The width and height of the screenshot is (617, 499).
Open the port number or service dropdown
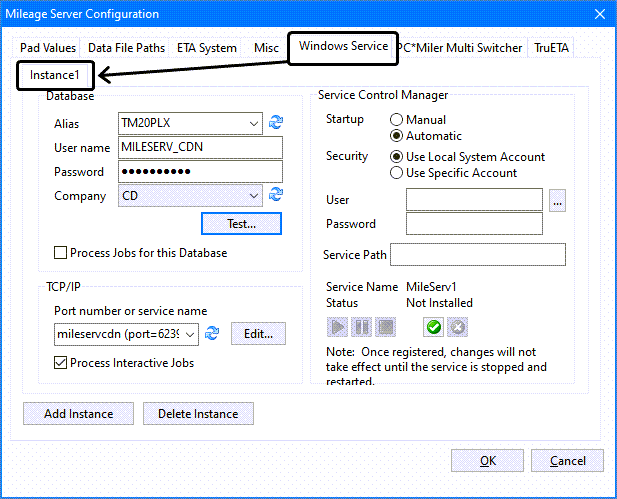pyautogui.click(x=191, y=334)
